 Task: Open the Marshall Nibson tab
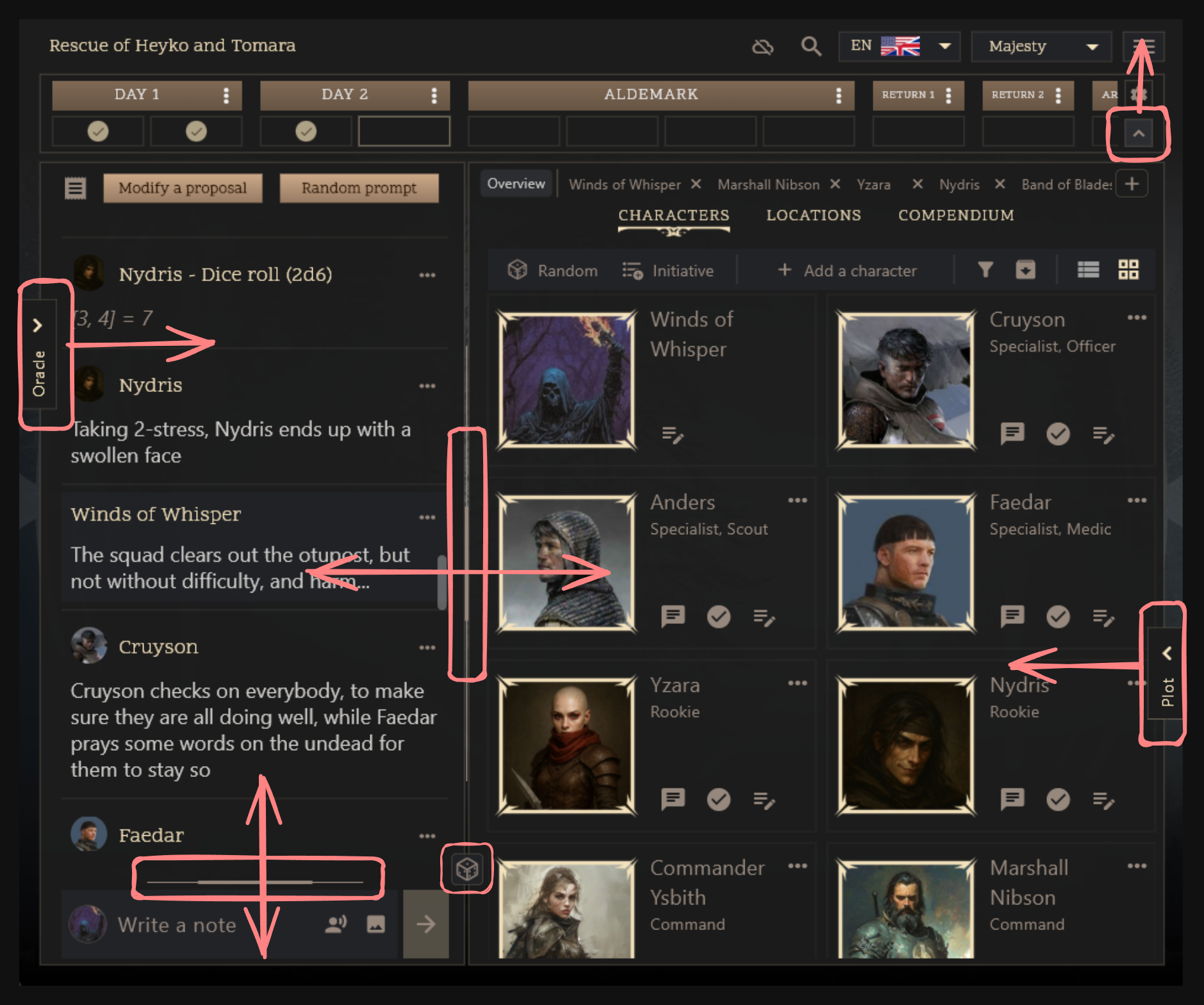click(x=768, y=184)
